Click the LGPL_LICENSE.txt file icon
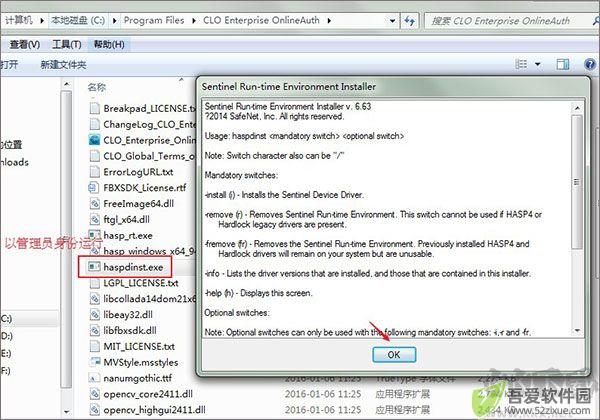This screenshot has height=420, width=600. pyautogui.click(x=94, y=283)
